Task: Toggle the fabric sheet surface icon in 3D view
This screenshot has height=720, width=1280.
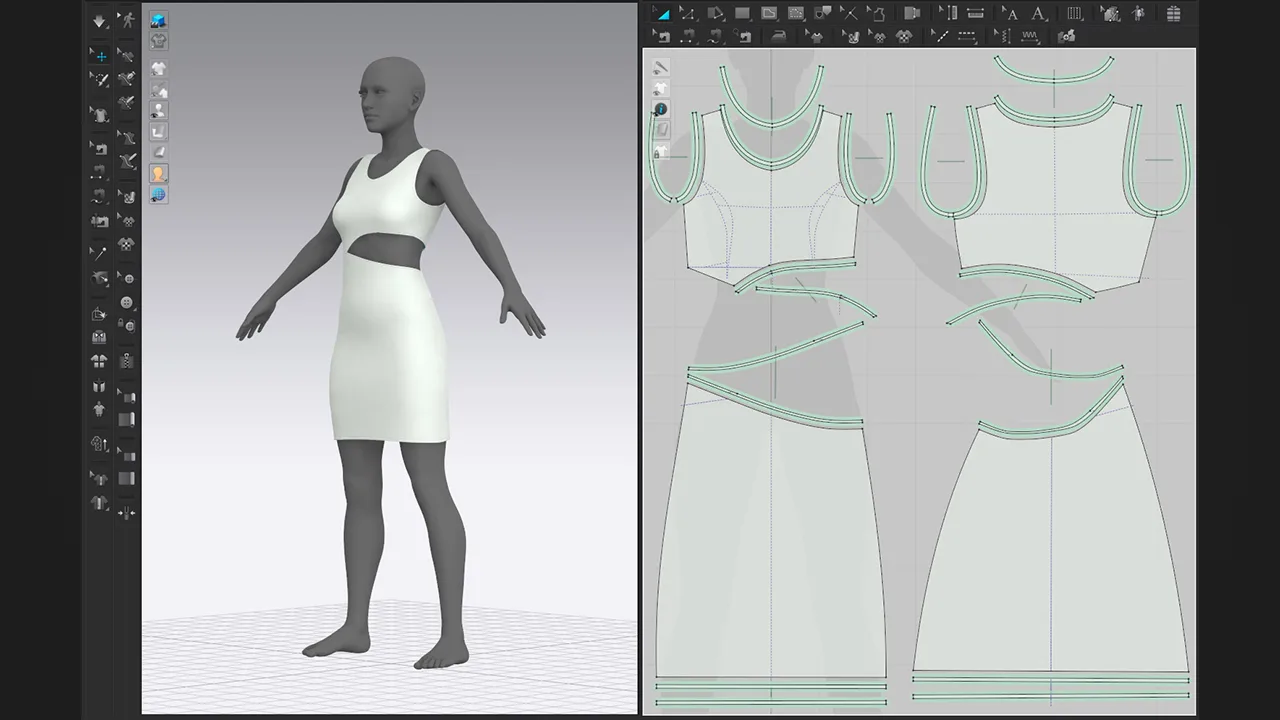Action: coord(158,152)
